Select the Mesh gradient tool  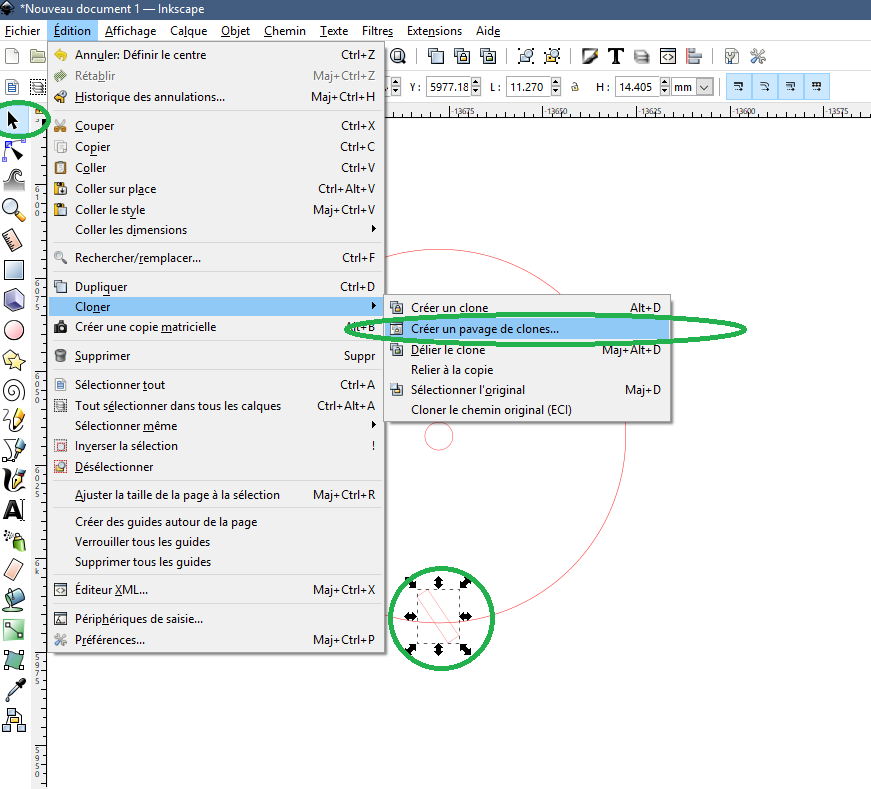(x=14, y=660)
